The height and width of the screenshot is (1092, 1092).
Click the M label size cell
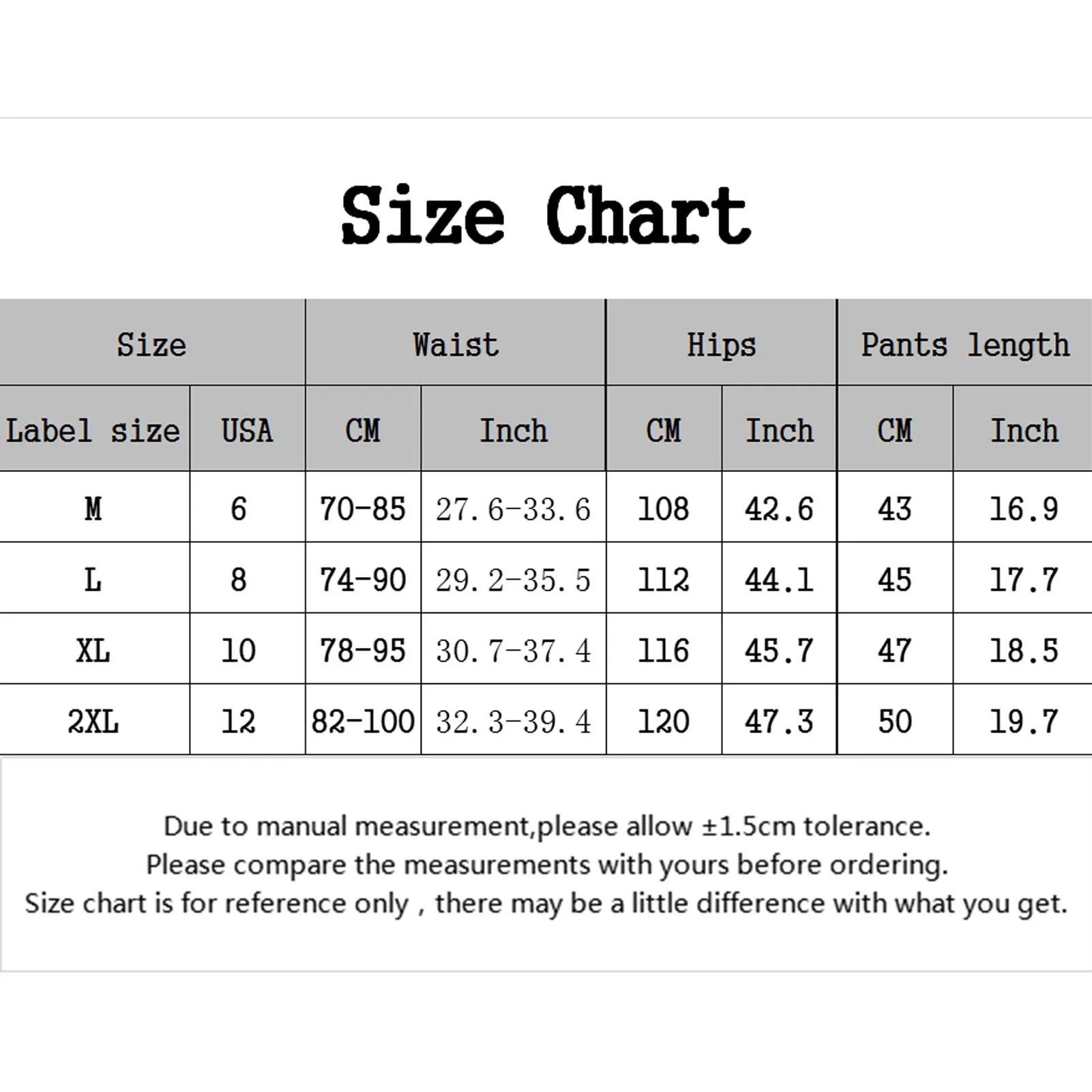click(x=93, y=509)
